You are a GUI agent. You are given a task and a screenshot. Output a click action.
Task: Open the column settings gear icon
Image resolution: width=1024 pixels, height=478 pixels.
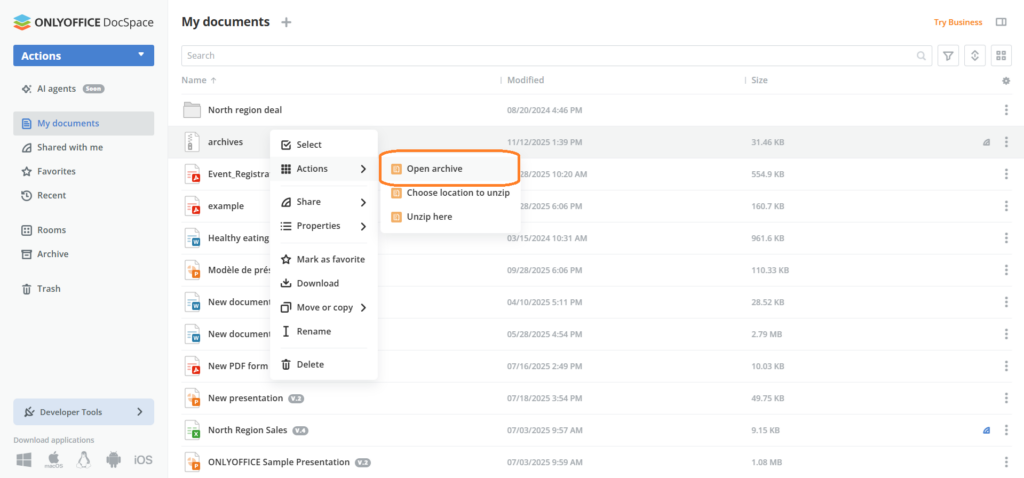click(1006, 80)
